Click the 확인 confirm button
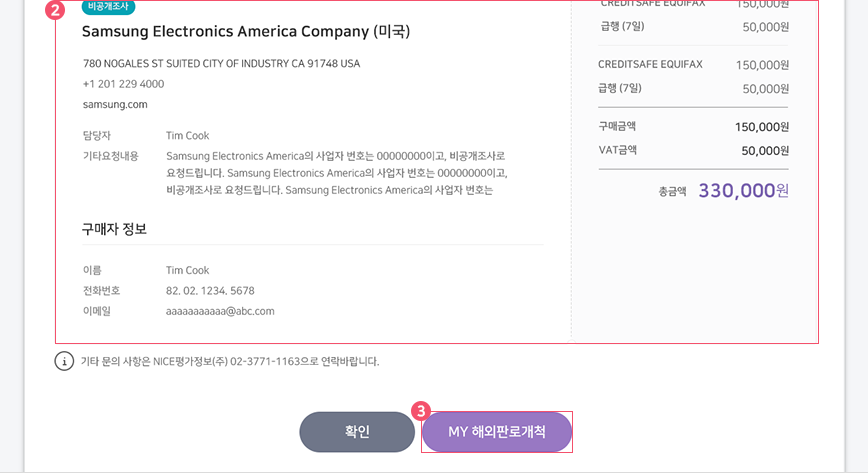 pos(357,431)
